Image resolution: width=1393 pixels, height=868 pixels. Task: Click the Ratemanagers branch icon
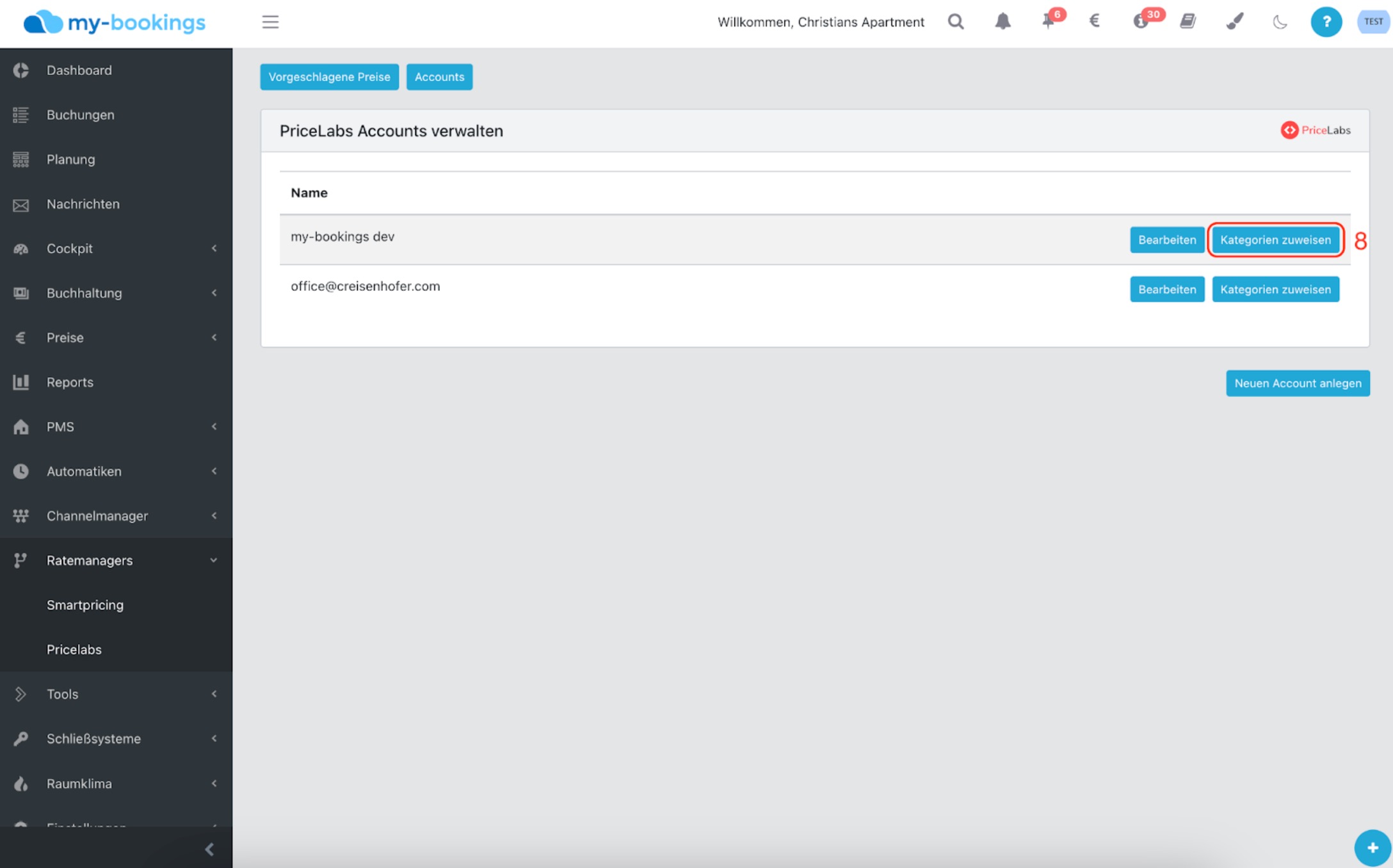point(20,561)
